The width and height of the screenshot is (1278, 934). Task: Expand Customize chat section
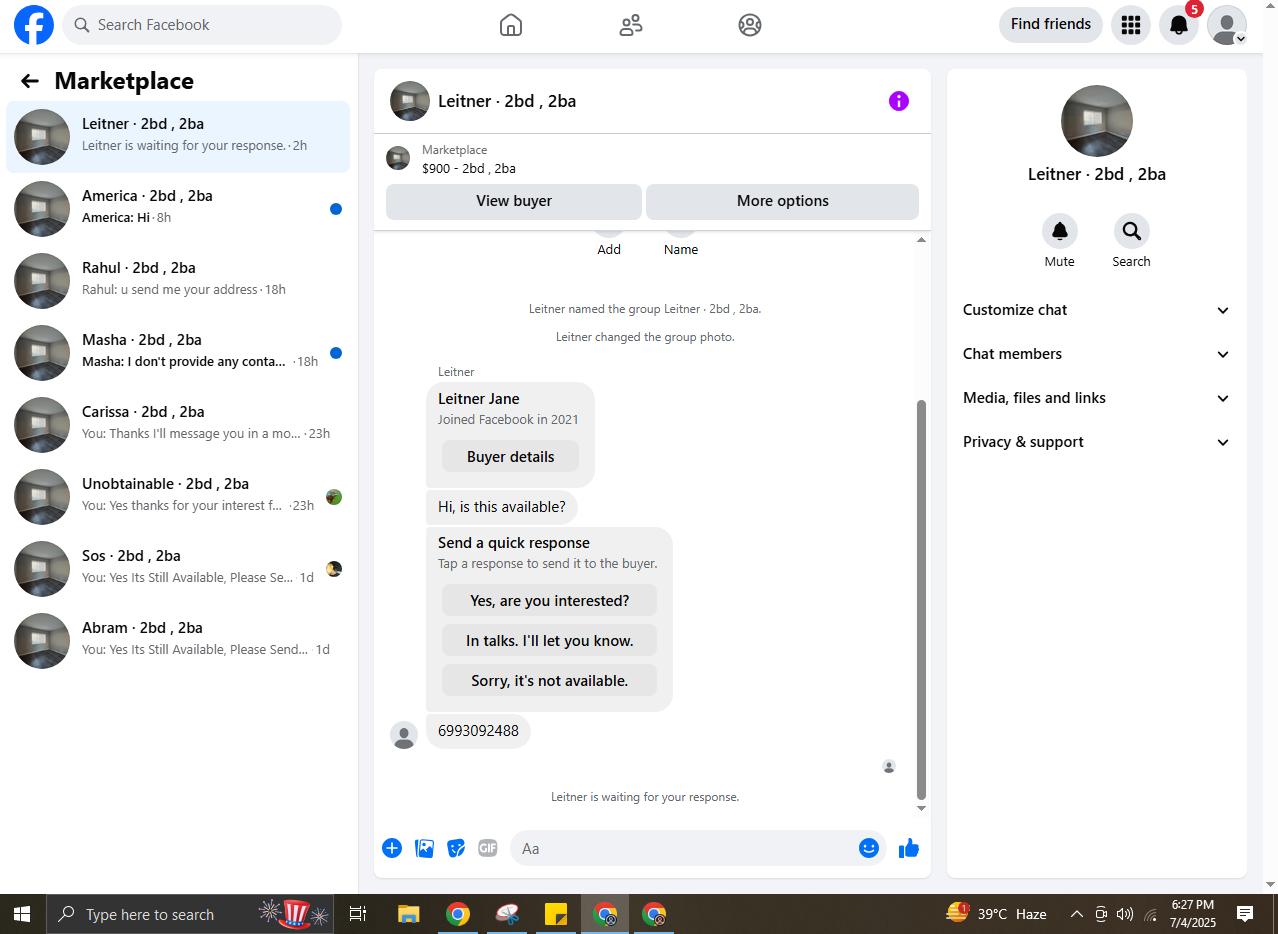click(x=1097, y=310)
